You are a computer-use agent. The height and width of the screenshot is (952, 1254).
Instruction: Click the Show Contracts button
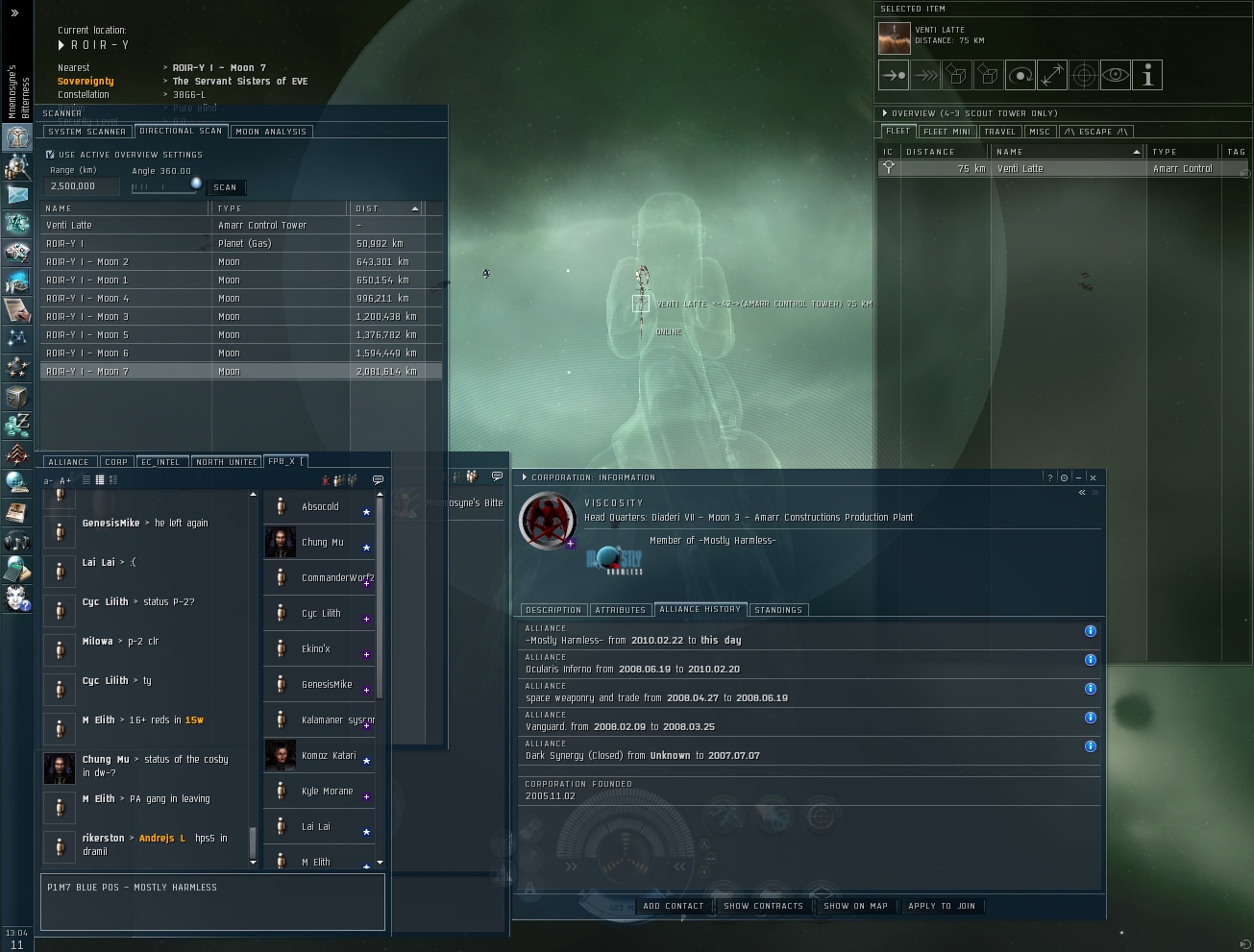pyautogui.click(x=764, y=906)
